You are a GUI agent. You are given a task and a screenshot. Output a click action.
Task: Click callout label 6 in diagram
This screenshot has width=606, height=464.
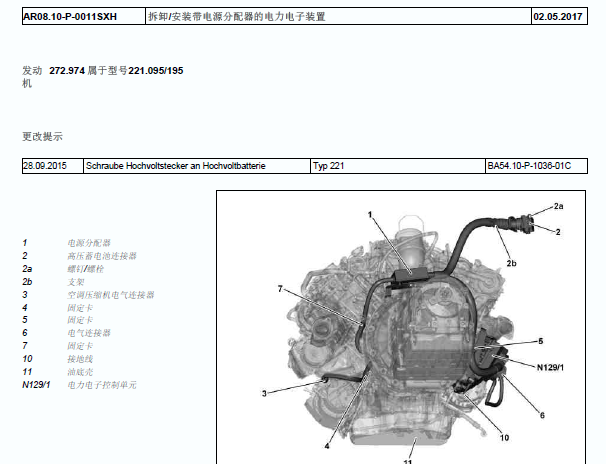click(x=542, y=415)
